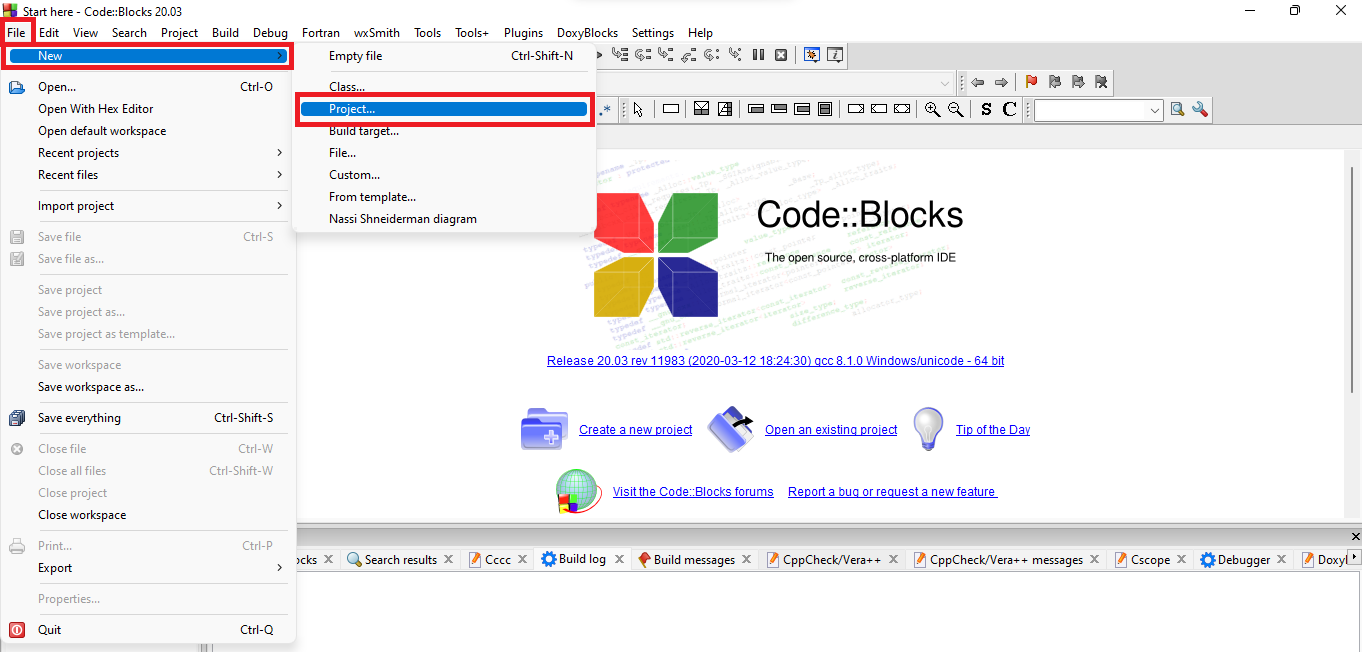Screen dimensions: 1362x652
Task: Choose Empty file from New submenu
Action: (355, 56)
